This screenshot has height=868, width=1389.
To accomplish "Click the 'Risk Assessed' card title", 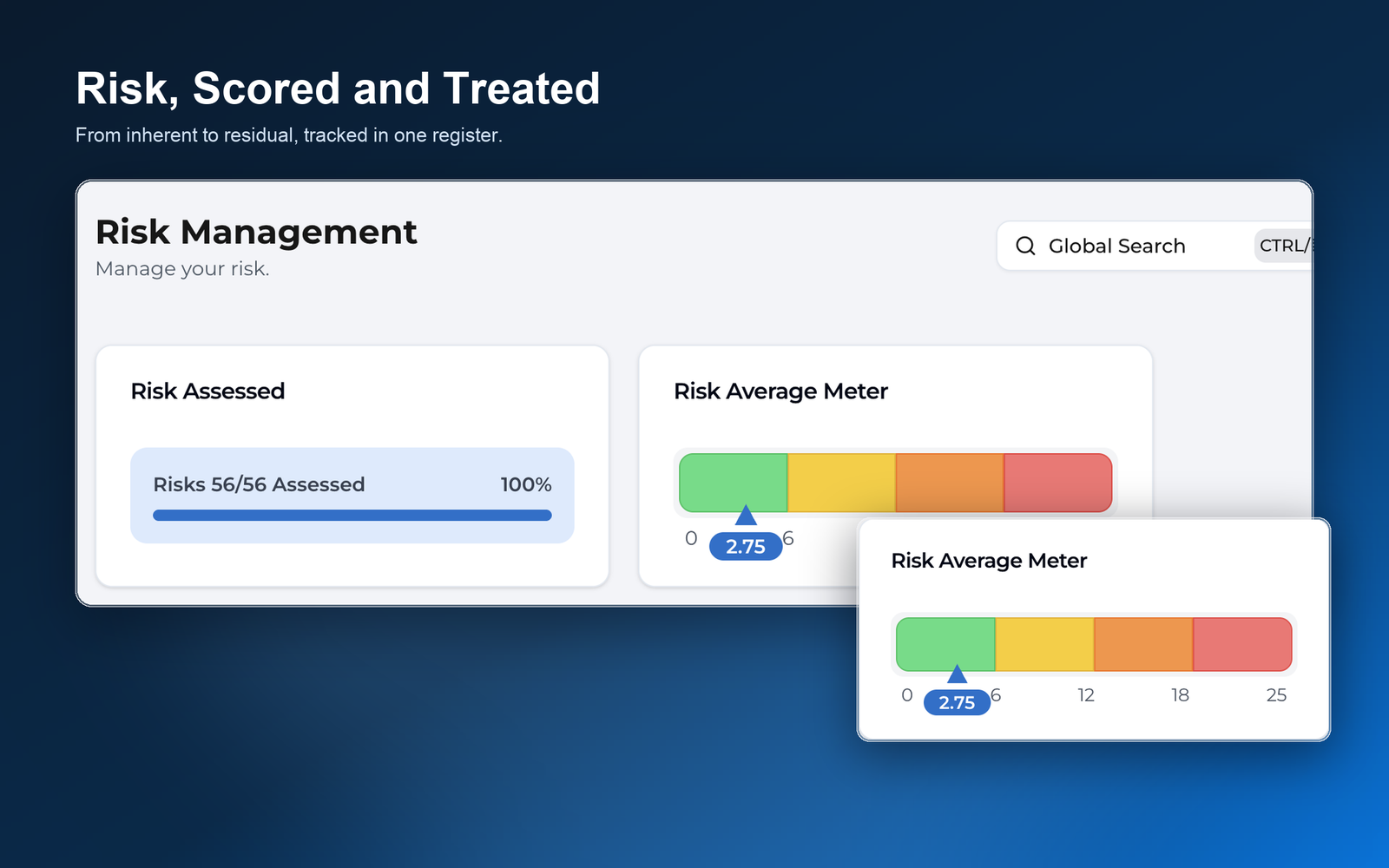I will coord(207,391).
